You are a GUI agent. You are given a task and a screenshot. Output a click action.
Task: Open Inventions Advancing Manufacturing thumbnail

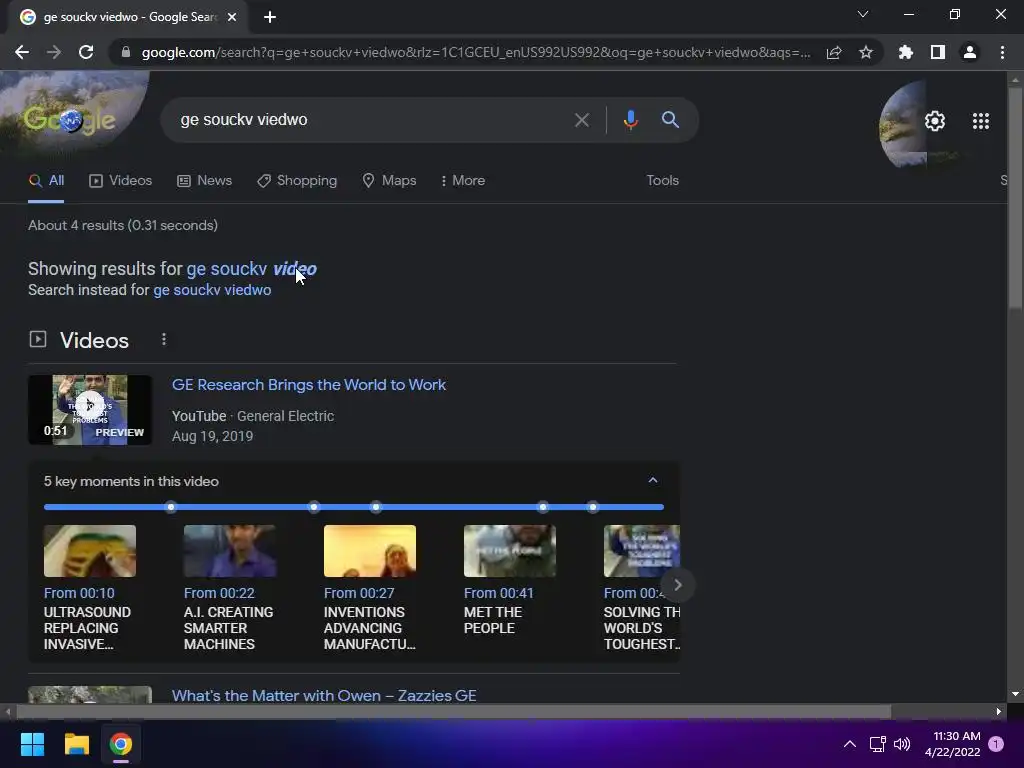370,551
